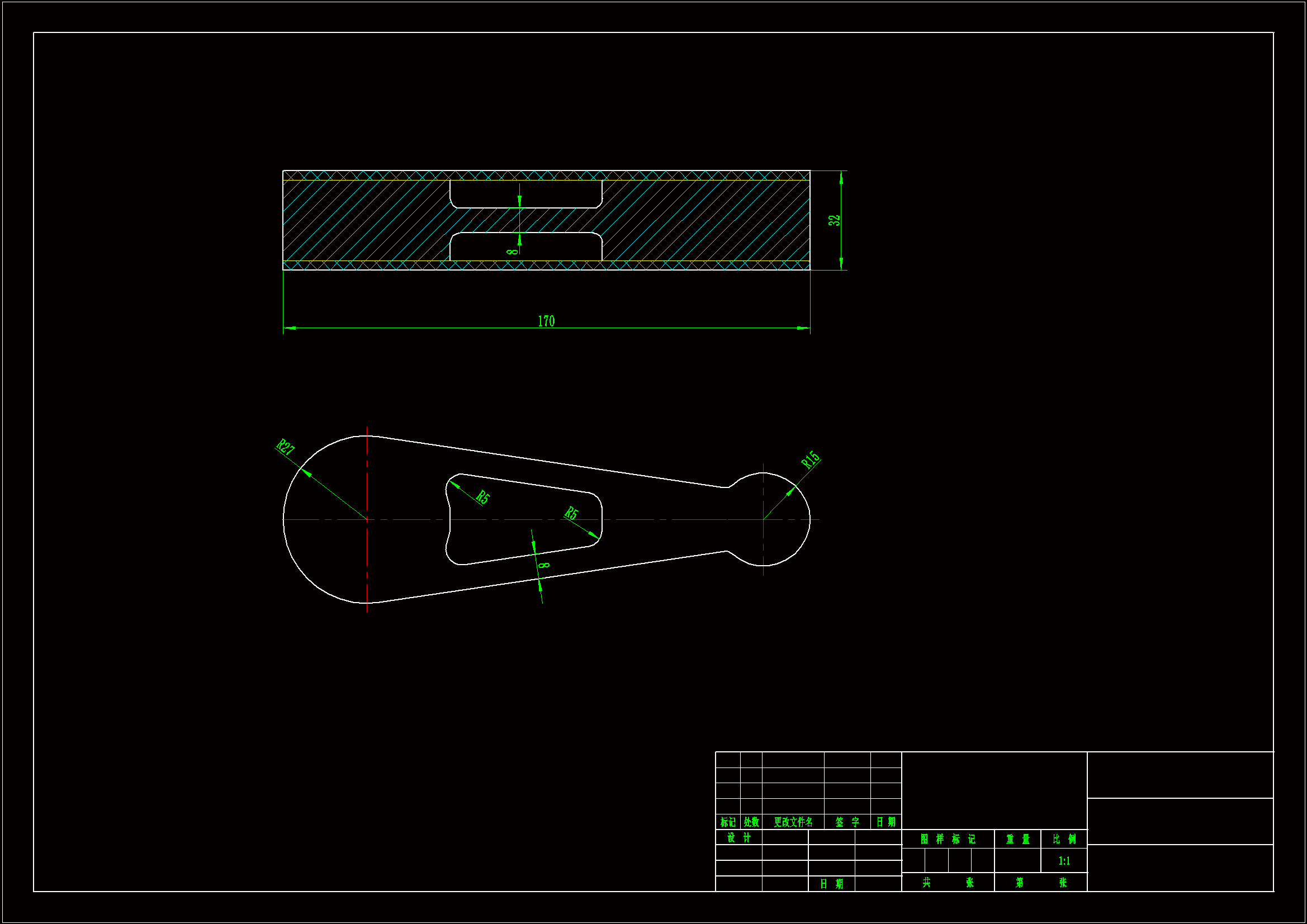
Task: Click the 1:1 scale value in title block
Action: coord(1064,861)
